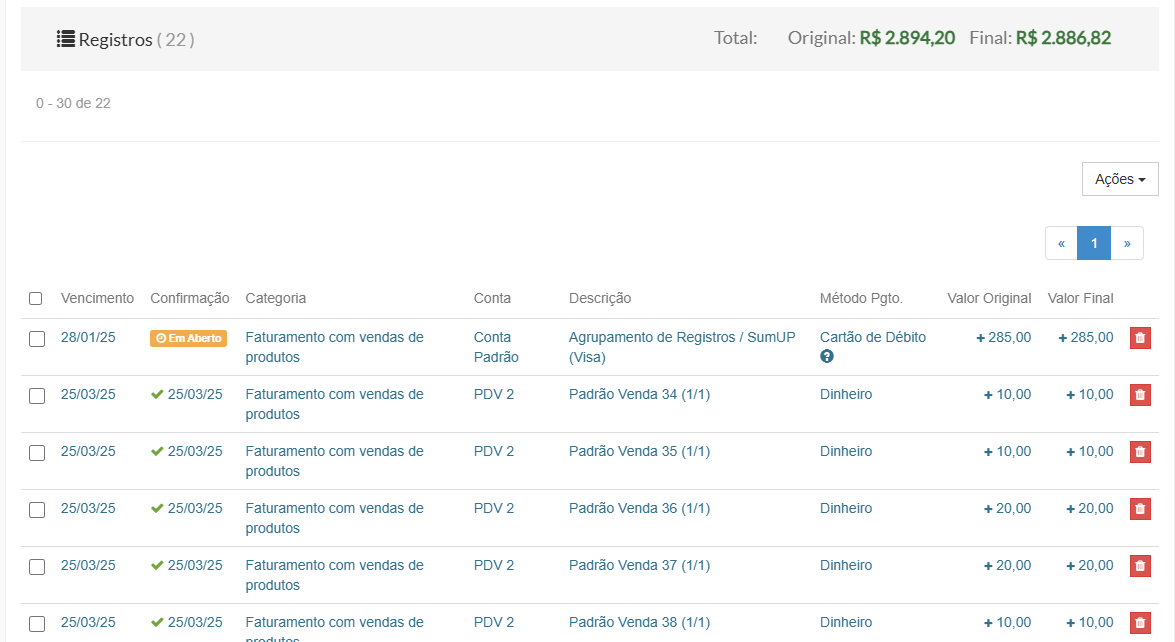
Task: Delete the Padrão Venda 38 entry
Action: click(1140, 623)
